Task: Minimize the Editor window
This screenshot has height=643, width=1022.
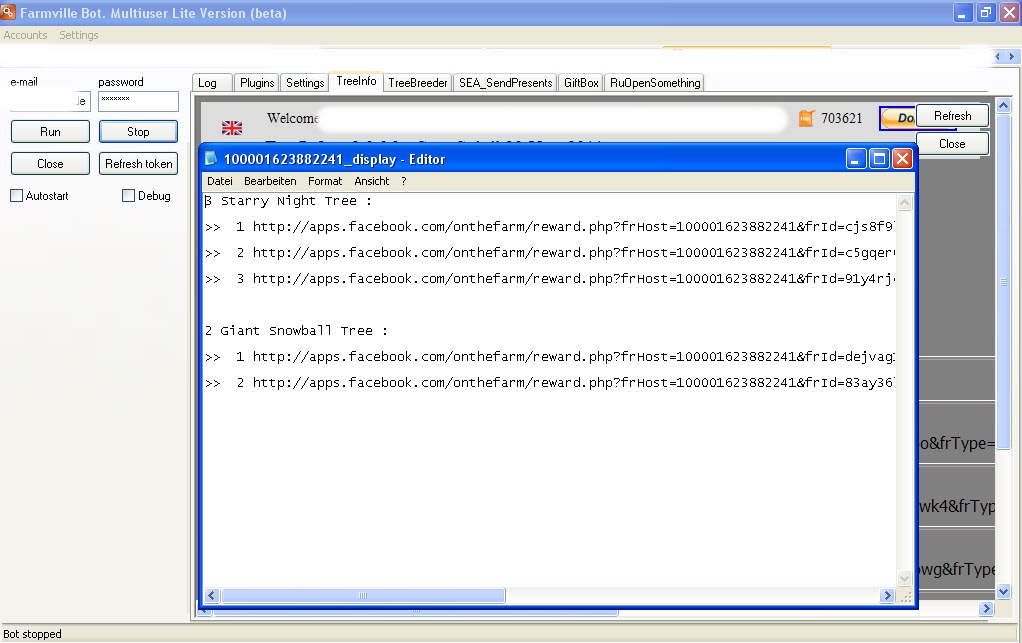Action: click(856, 158)
